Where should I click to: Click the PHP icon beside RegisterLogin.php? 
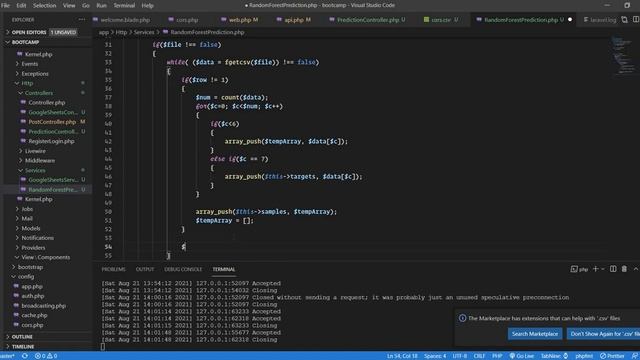(23, 141)
